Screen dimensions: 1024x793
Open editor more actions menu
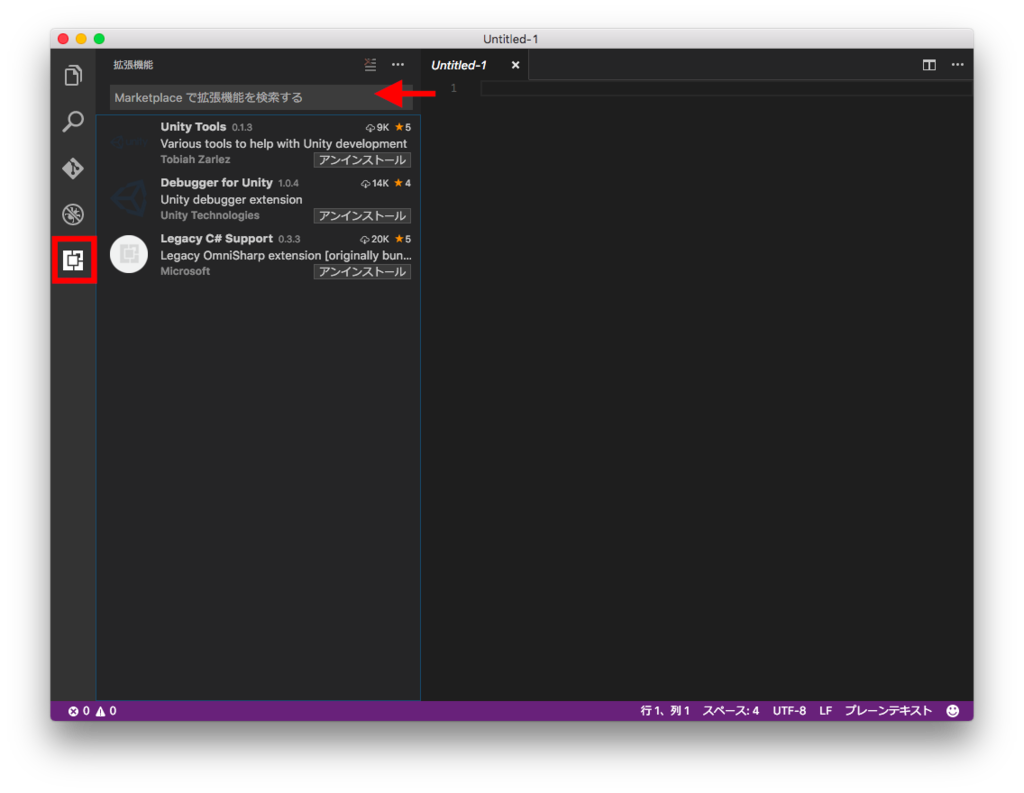click(x=957, y=65)
